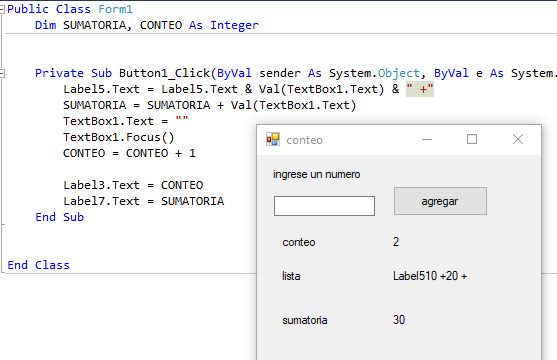Click the 'sumatoria' label
The image size is (557, 360).
pos(305,320)
